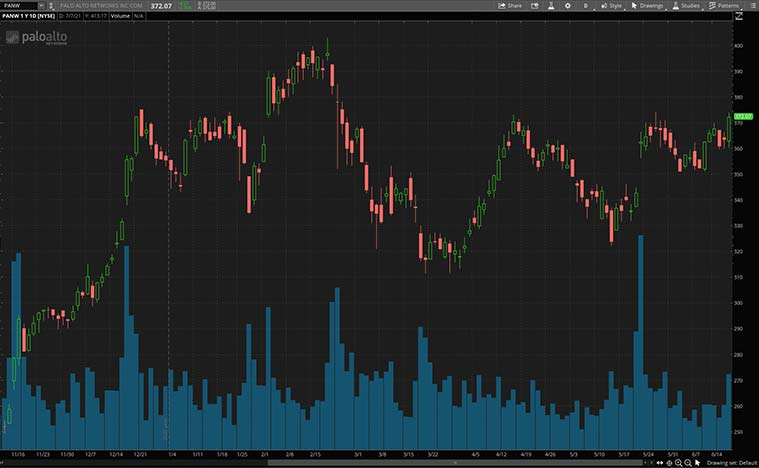Click the maximize chart icon below toolbar
Screen dimensions: 759x468
click(x=739, y=16)
